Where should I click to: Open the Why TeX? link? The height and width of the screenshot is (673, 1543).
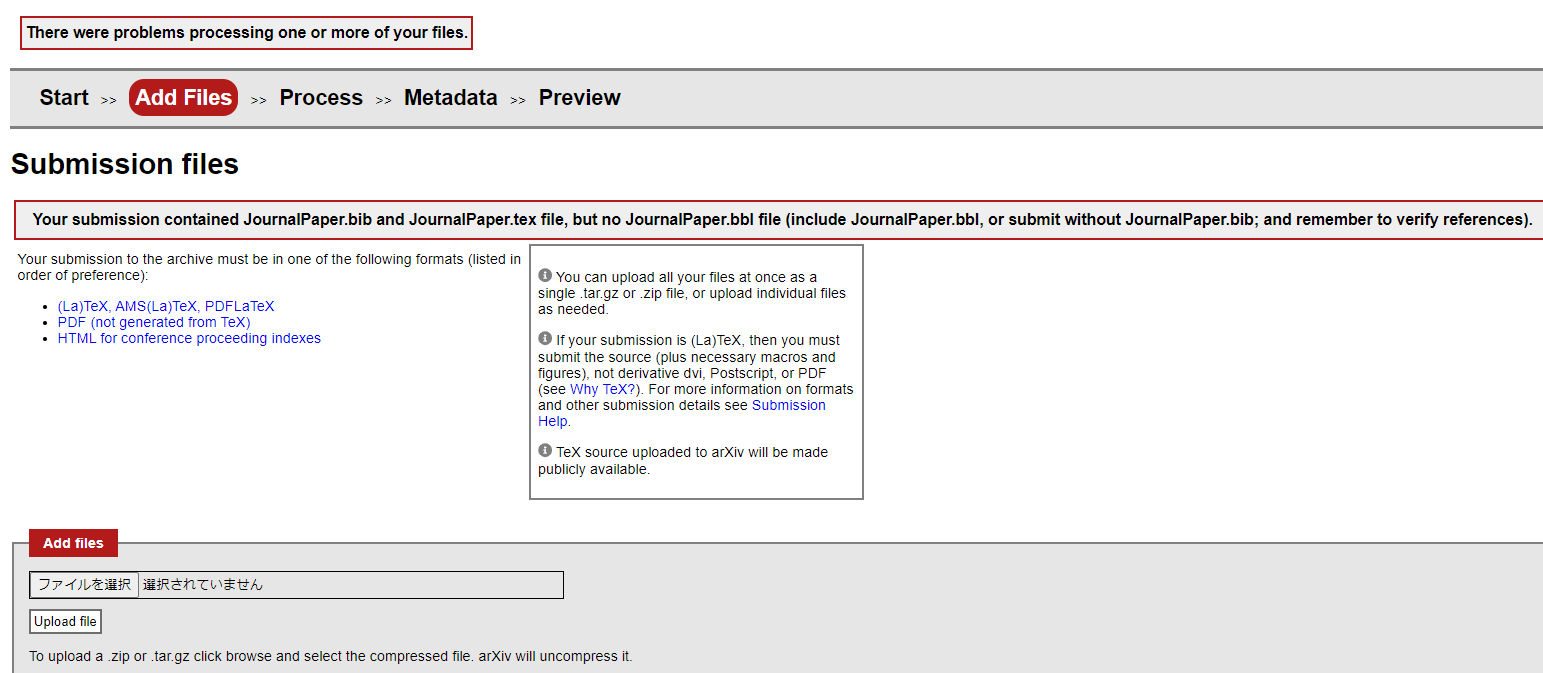click(603, 389)
